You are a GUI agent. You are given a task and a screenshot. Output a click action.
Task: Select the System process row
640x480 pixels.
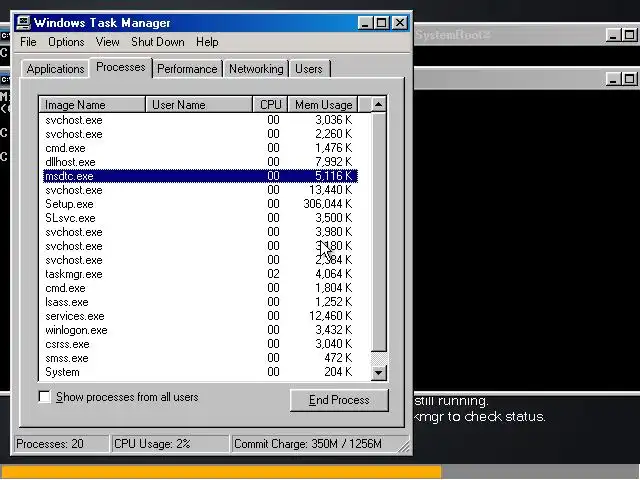tap(200, 372)
